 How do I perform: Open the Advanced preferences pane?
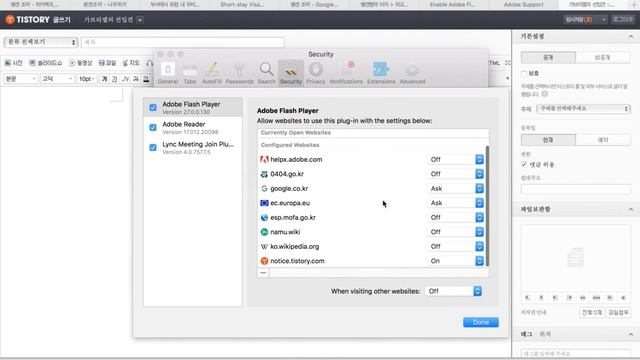[x=412, y=73]
